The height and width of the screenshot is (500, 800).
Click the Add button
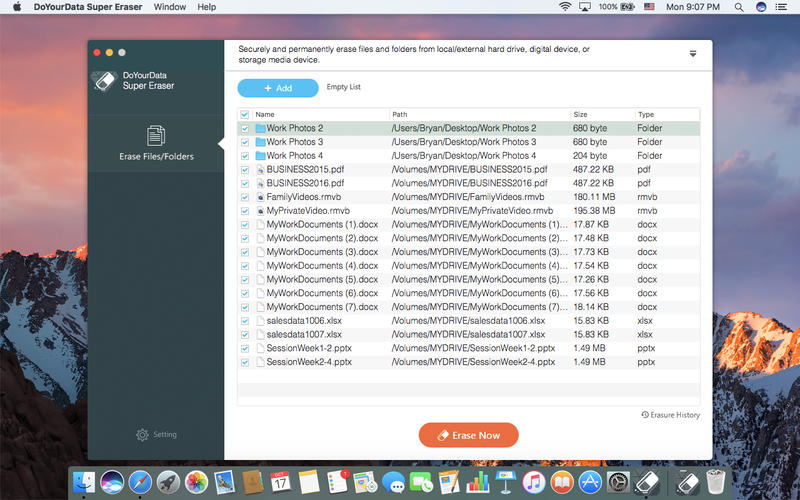[278, 88]
